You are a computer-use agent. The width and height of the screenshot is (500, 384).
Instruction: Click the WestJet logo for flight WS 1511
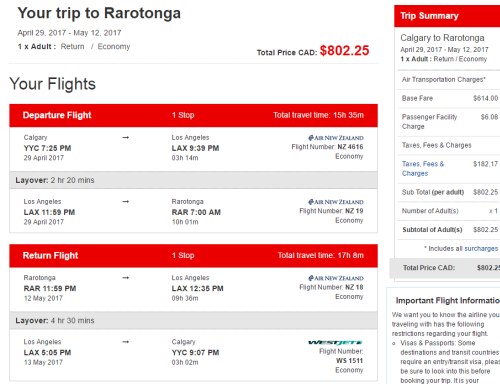[x=335, y=342]
